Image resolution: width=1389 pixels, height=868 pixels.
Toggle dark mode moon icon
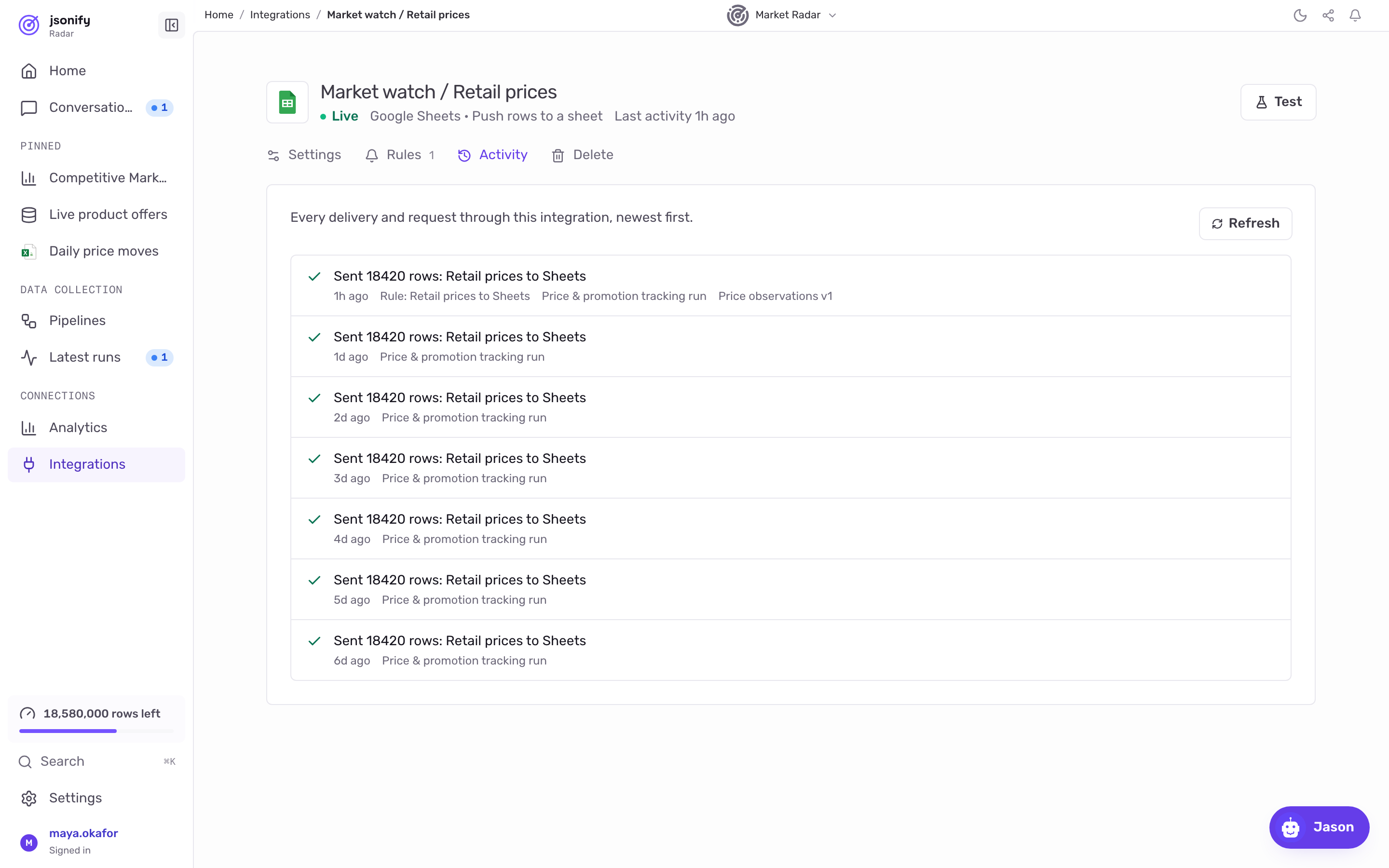[x=1300, y=15]
